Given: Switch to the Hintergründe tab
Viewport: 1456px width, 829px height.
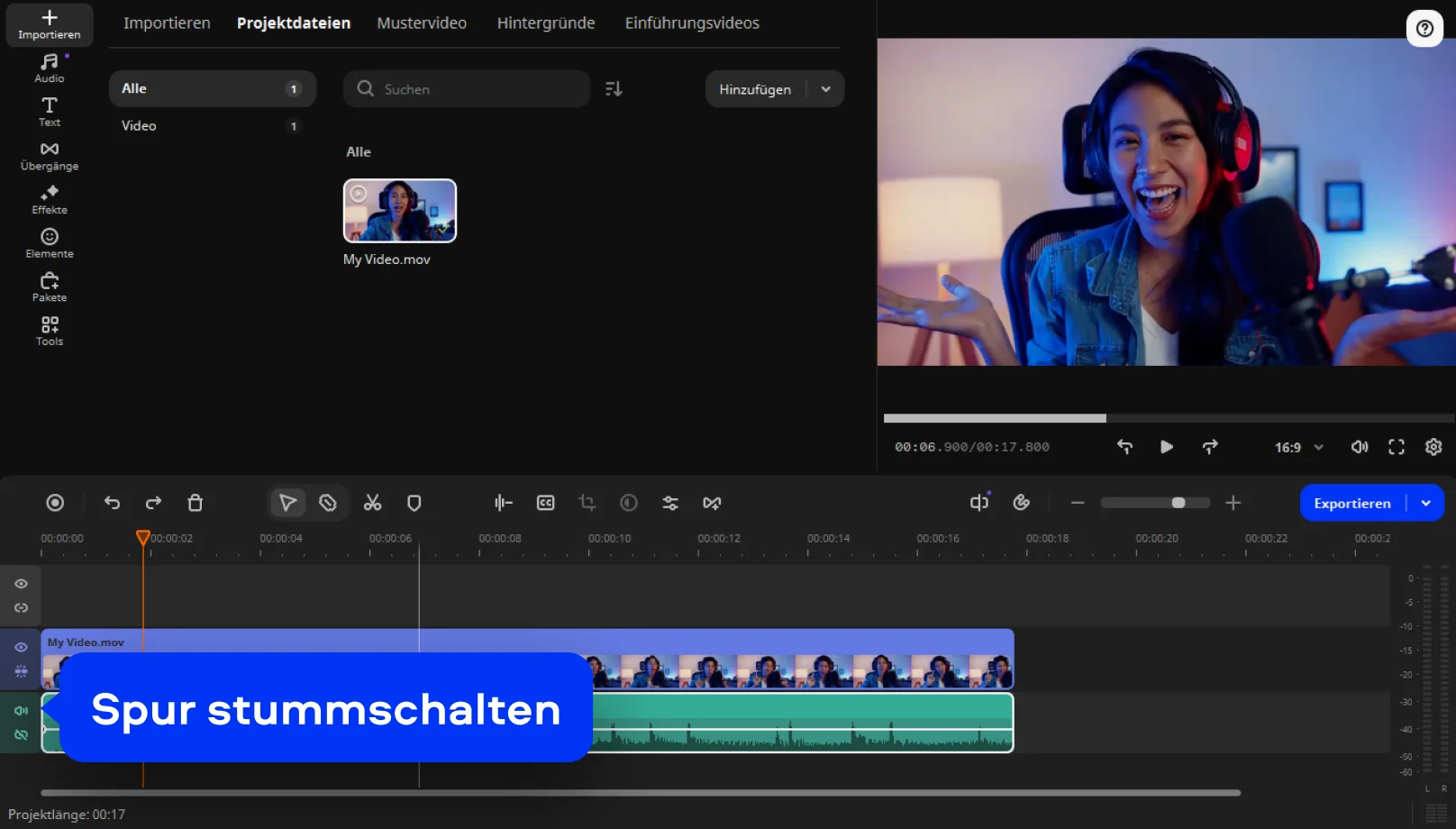Looking at the screenshot, I should (x=546, y=23).
